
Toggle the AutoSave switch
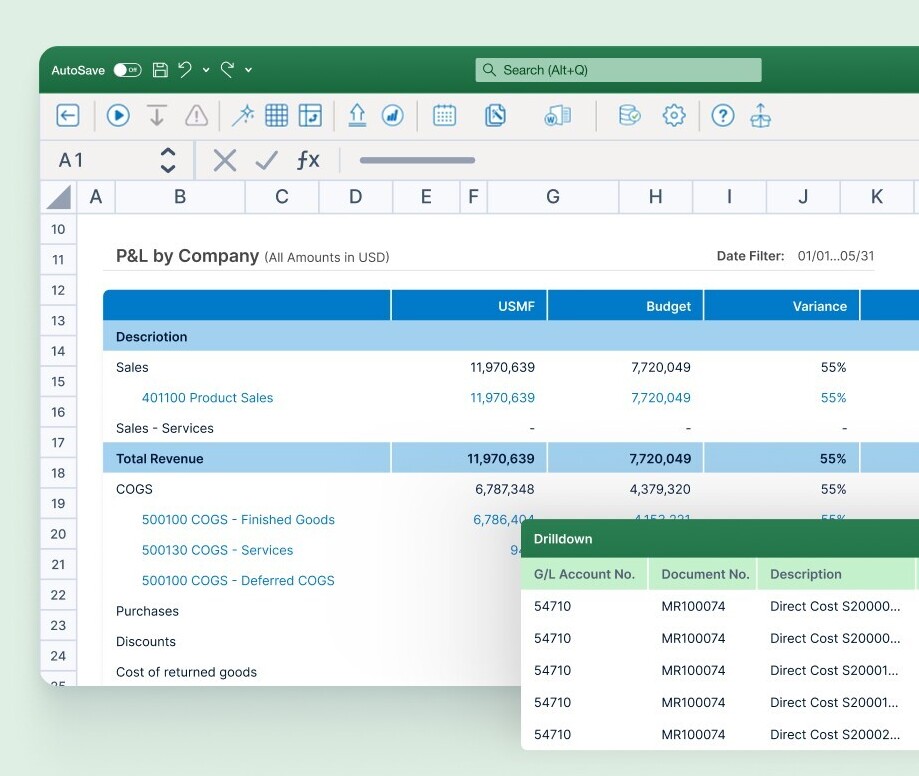(127, 70)
